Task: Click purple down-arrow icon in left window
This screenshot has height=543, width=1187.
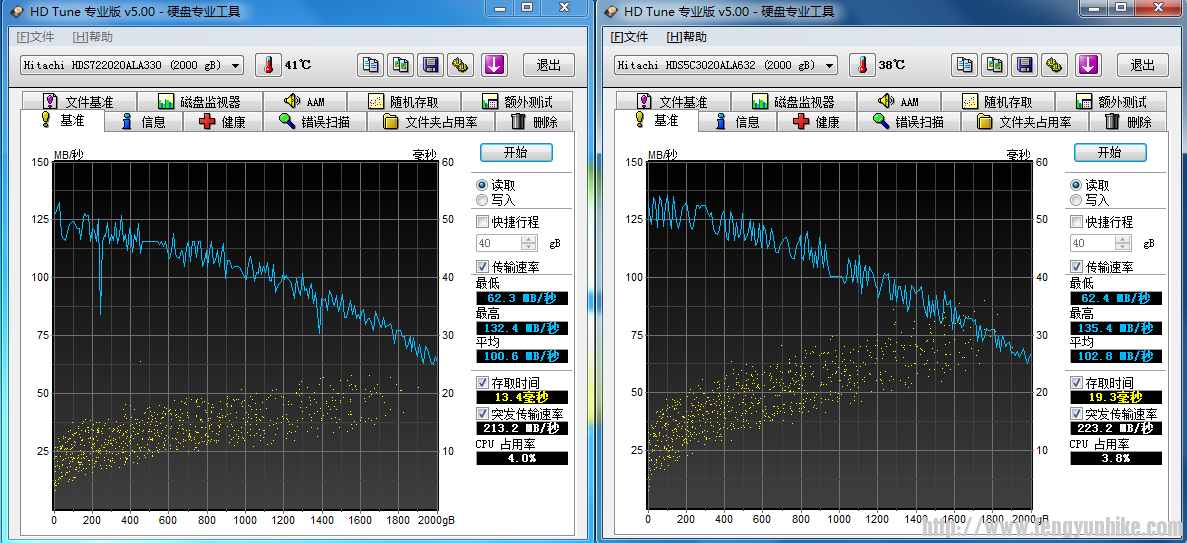Action: (494, 65)
